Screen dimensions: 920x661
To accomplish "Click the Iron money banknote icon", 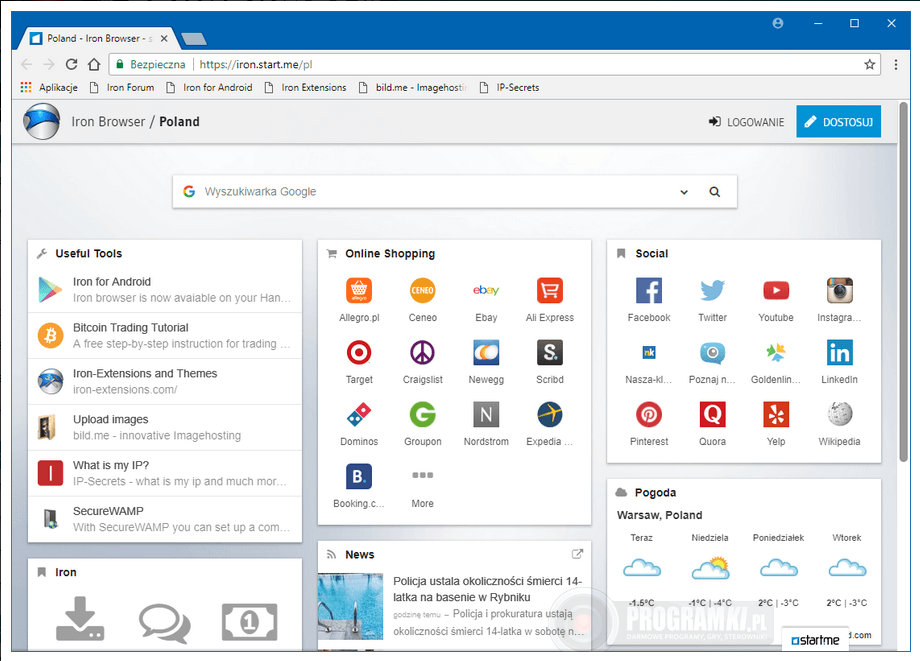I will (x=249, y=622).
